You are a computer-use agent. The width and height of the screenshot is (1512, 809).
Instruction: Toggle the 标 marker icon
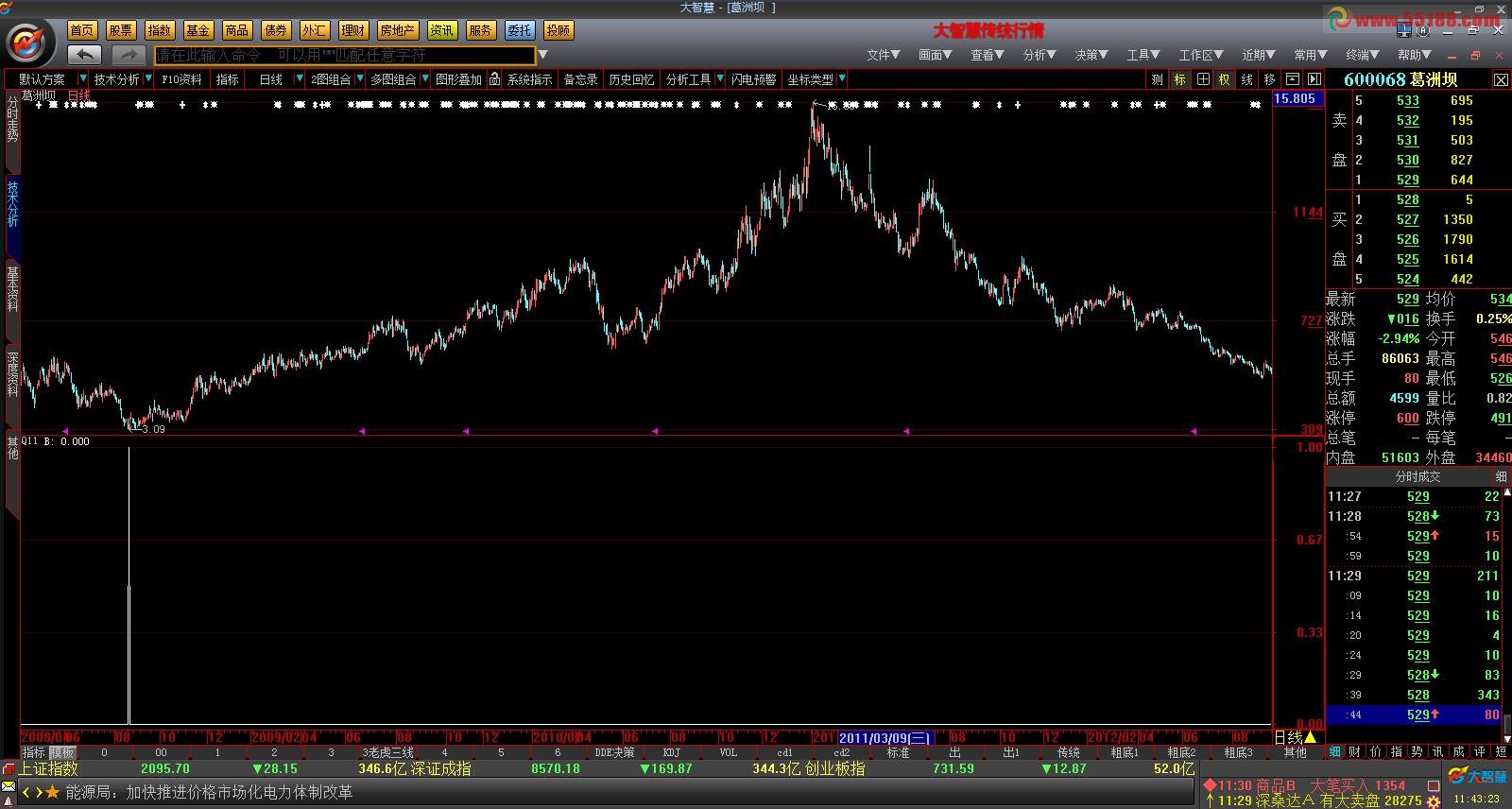pyautogui.click(x=1179, y=79)
